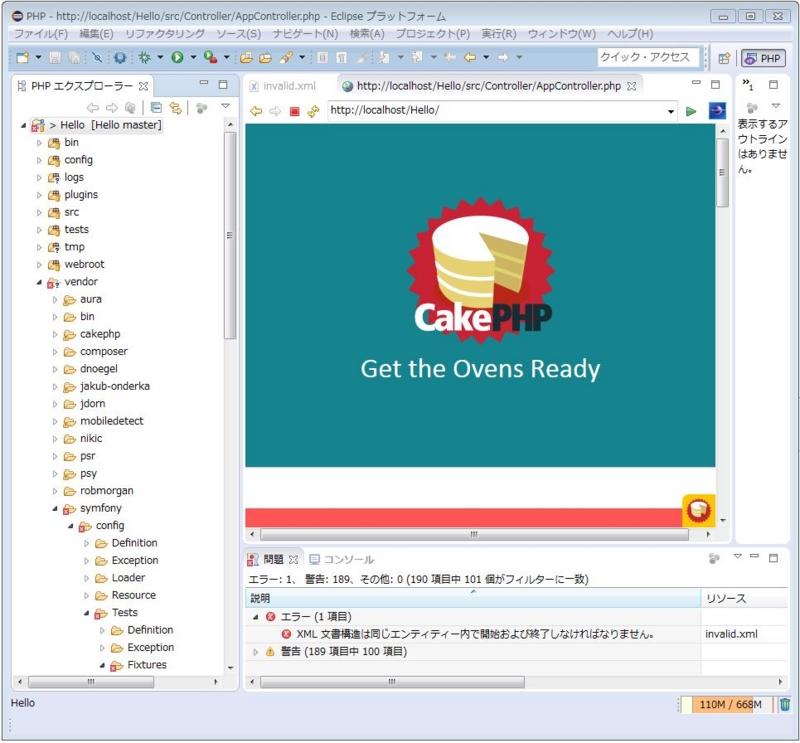The image size is (800, 743).
Task: Expand the cakephp folder node
Action: (55, 335)
